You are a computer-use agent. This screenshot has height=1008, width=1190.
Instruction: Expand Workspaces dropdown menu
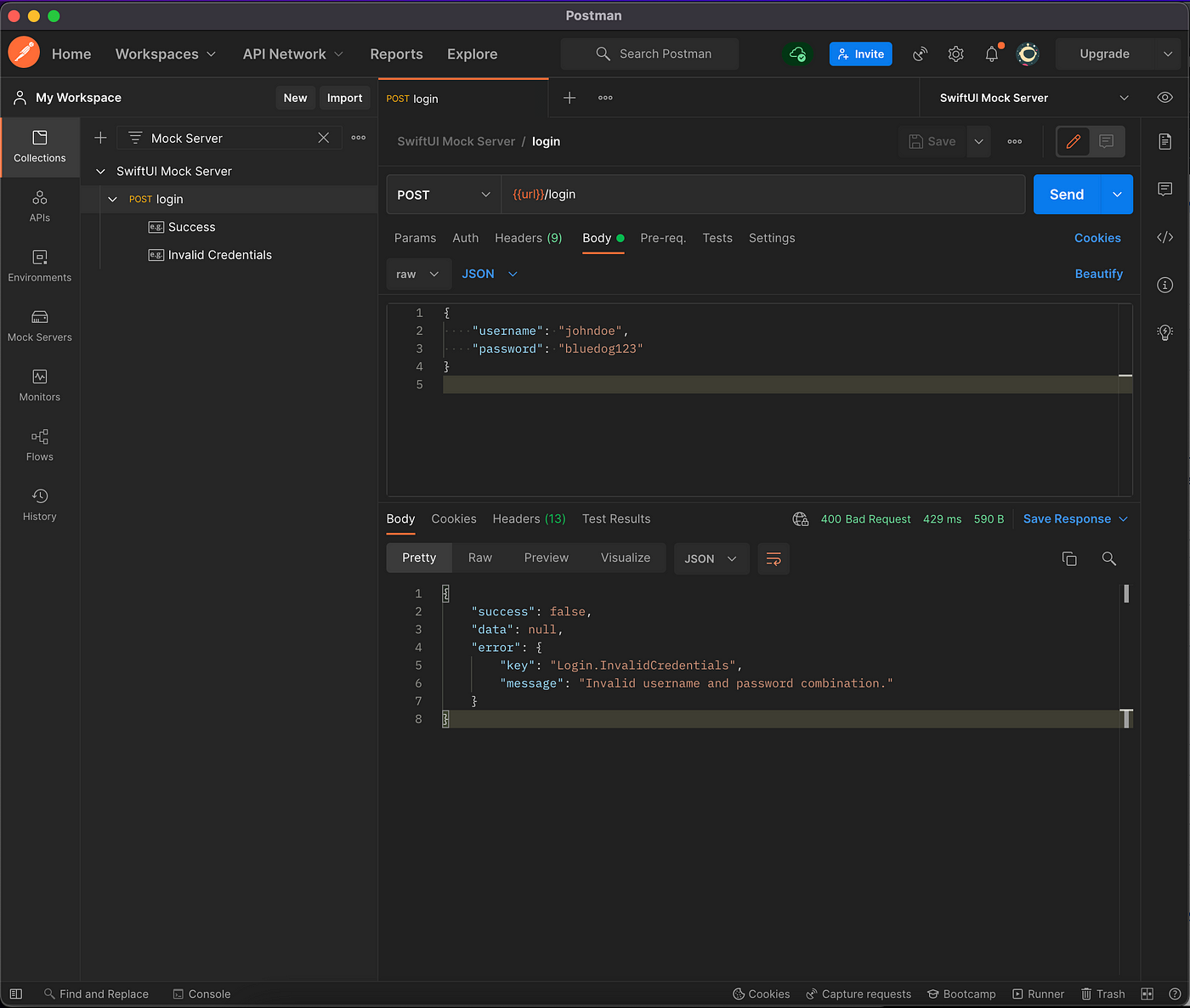coord(166,54)
